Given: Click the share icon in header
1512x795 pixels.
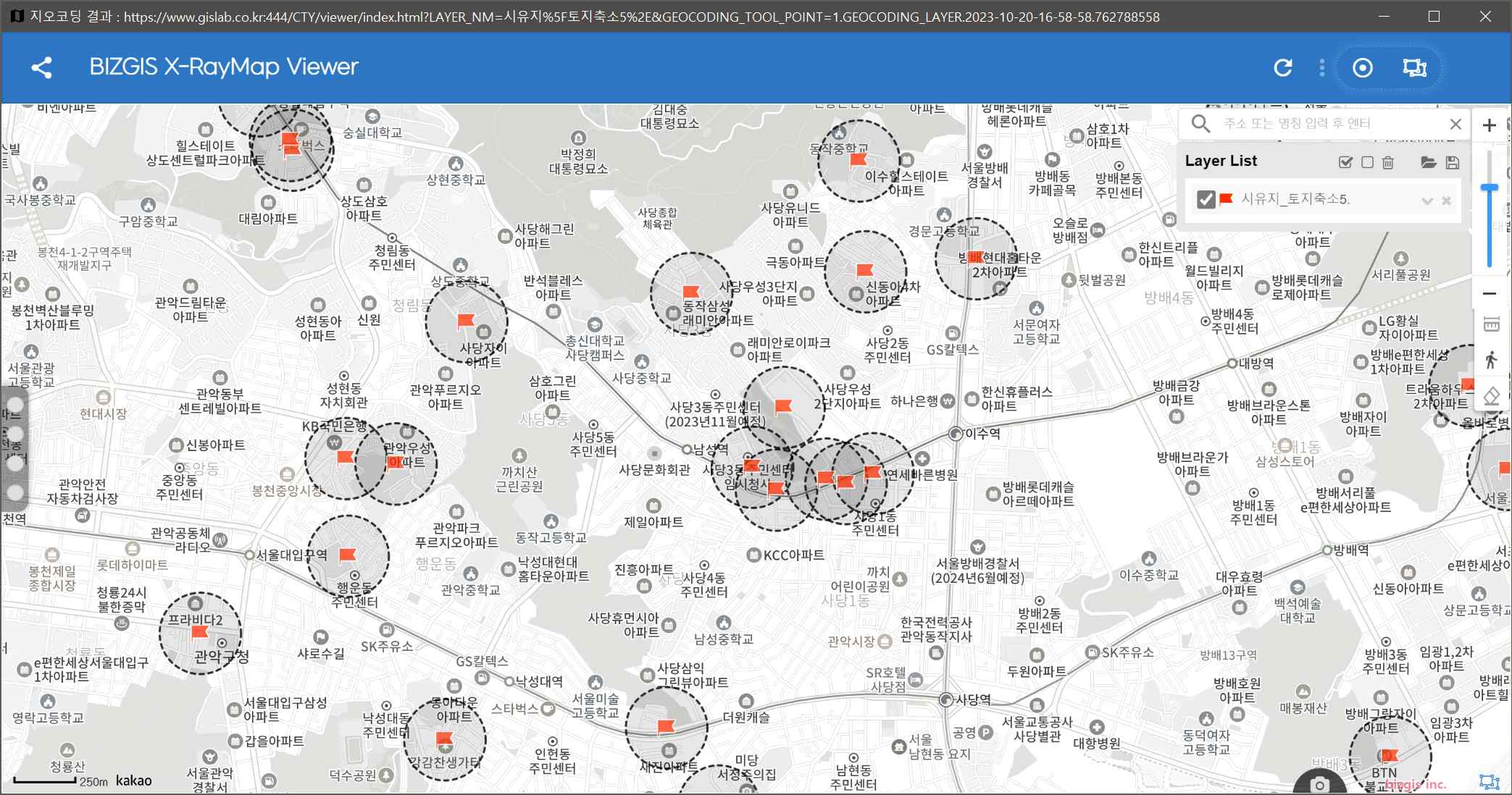Looking at the screenshot, I should click(x=42, y=68).
